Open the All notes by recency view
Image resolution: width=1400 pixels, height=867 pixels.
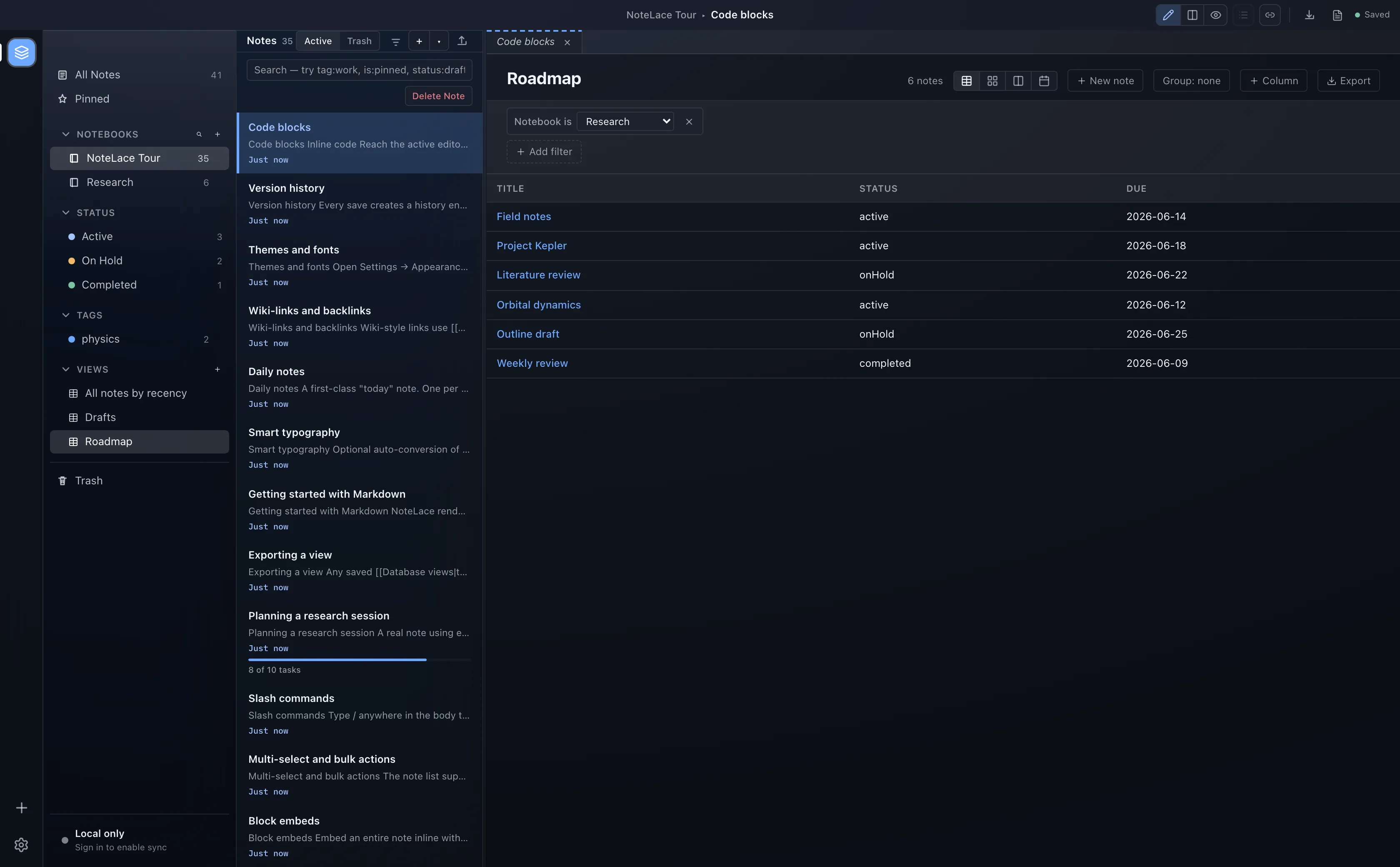coord(139,393)
